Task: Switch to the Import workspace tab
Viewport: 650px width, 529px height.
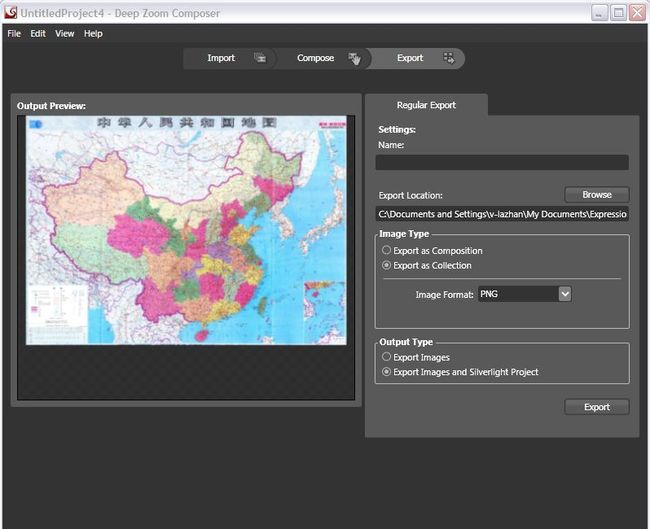Action: click(x=230, y=58)
